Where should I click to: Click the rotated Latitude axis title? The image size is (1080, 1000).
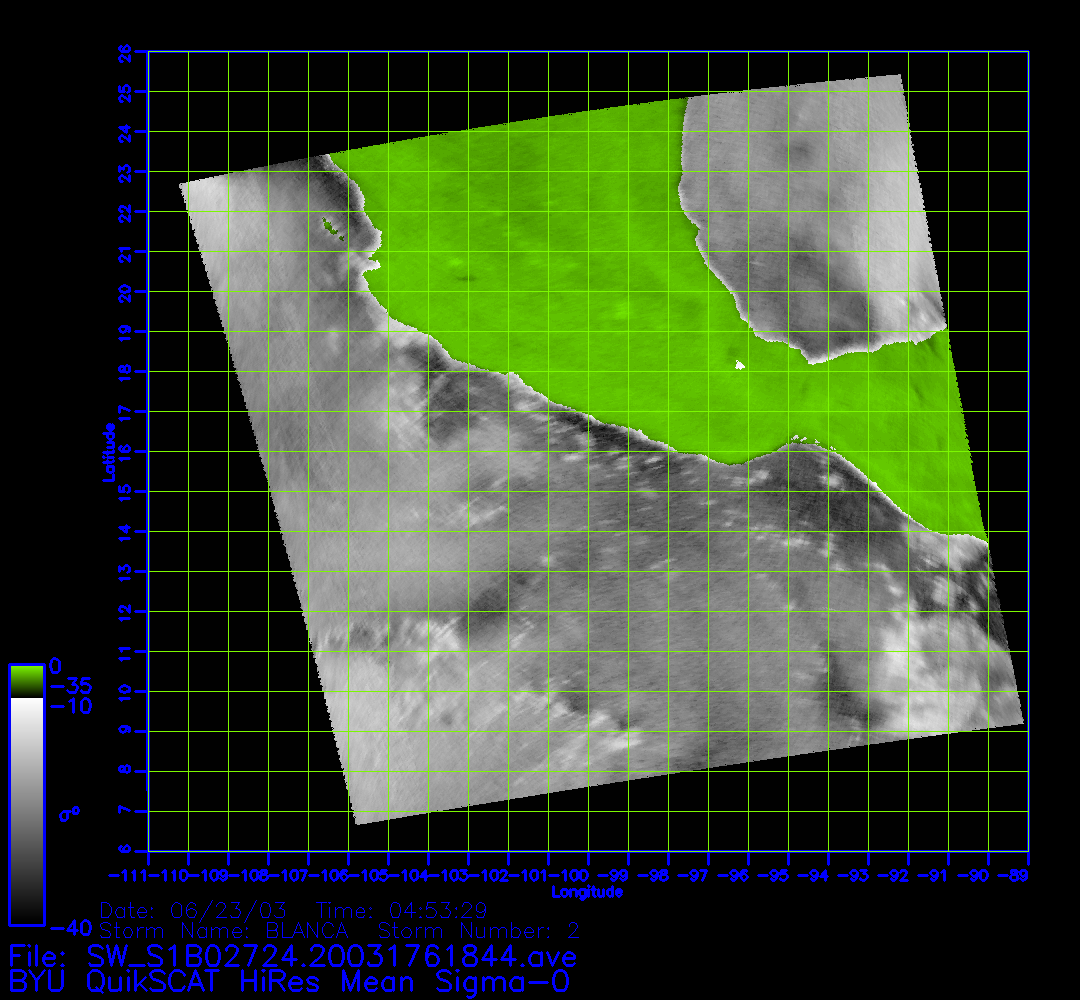point(106,452)
